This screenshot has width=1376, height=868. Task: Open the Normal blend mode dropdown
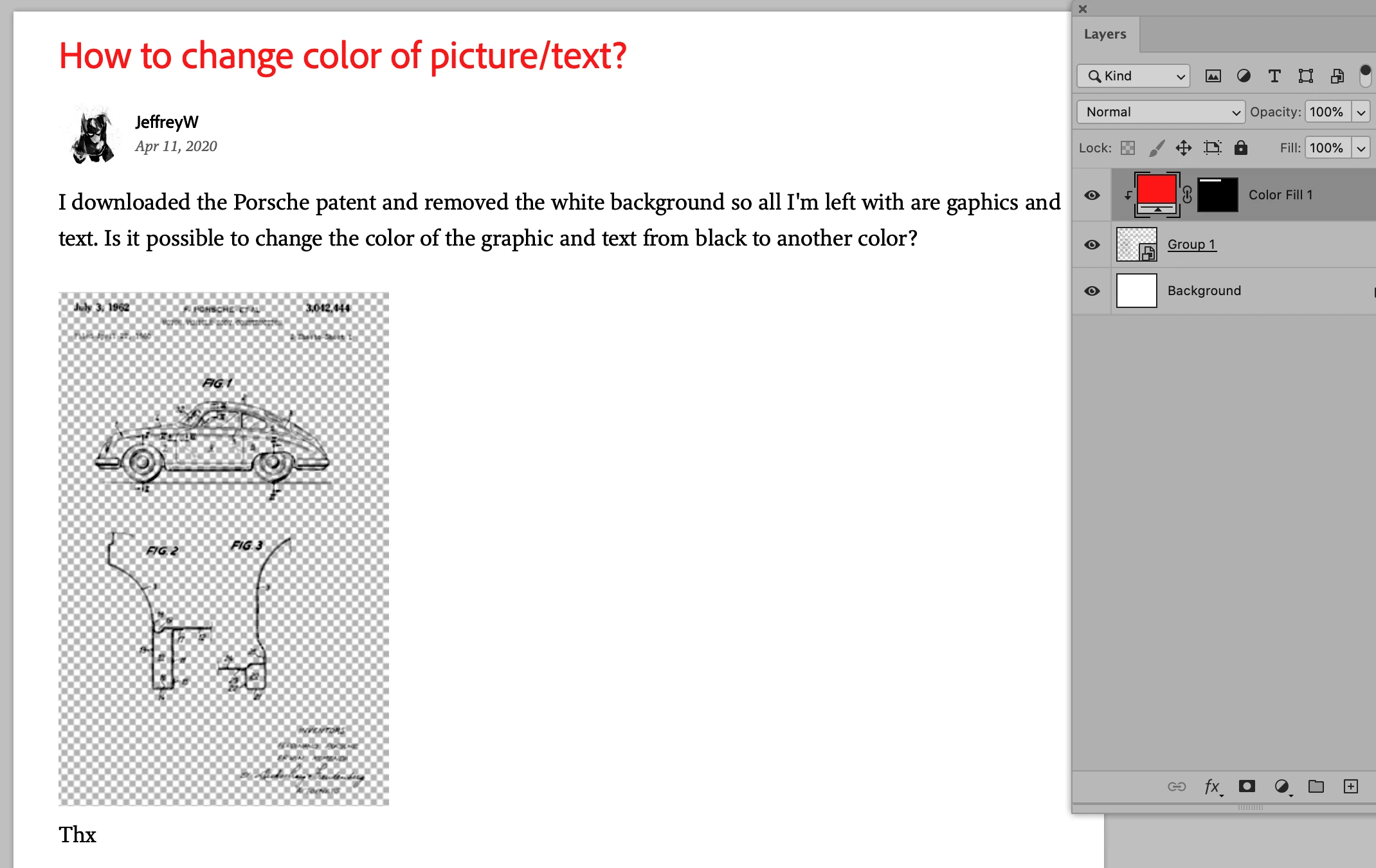(x=1161, y=112)
